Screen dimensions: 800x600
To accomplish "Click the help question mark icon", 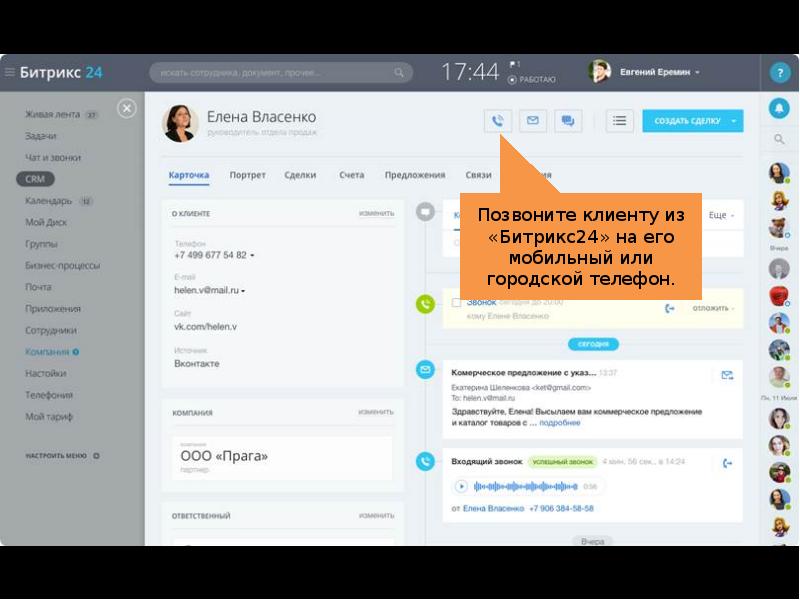I will pyautogui.click(x=780, y=73).
